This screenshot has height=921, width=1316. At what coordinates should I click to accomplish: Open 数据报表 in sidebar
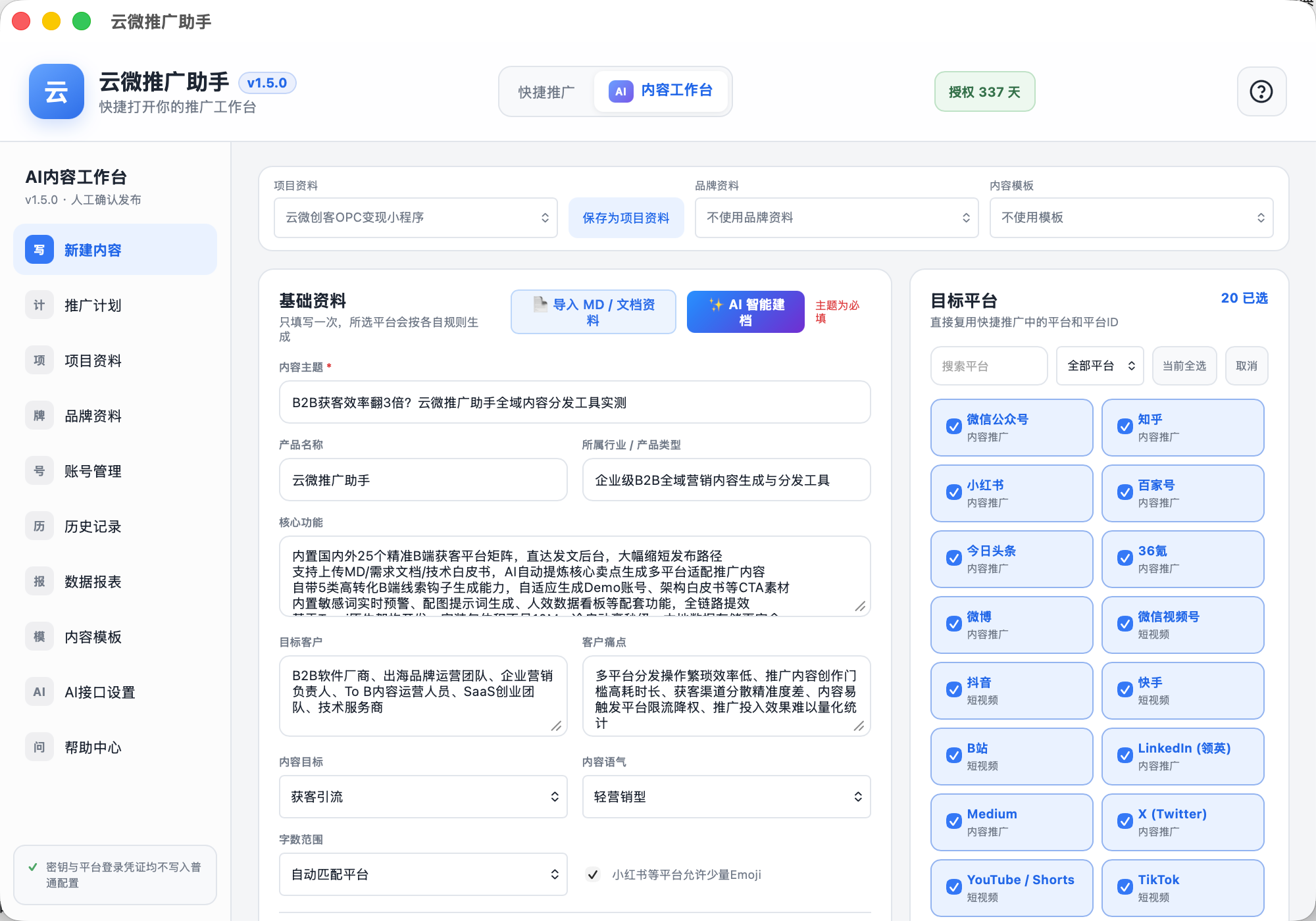pyautogui.click(x=115, y=582)
